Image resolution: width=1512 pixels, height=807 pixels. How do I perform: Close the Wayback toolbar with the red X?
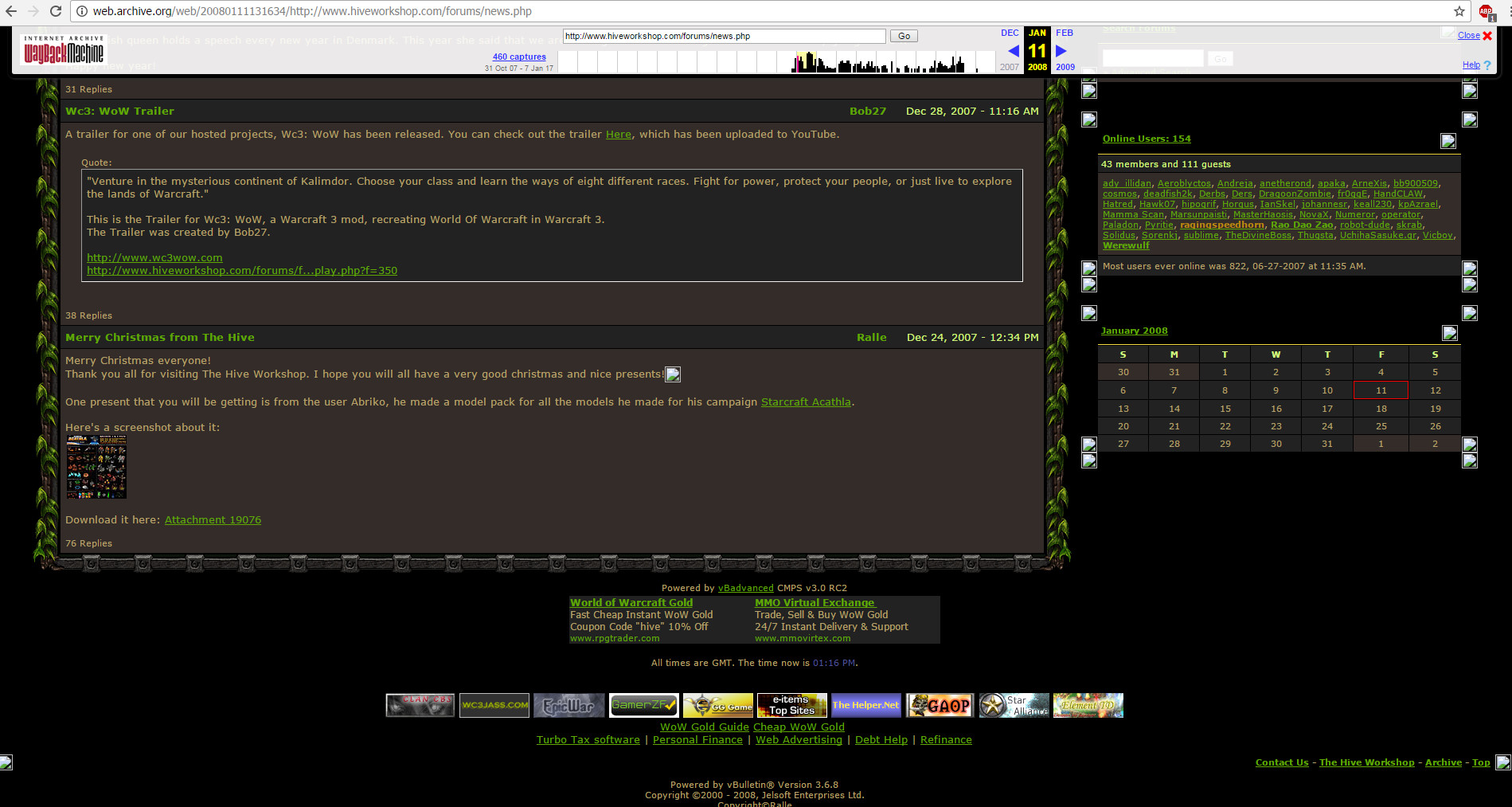point(1487,36)
